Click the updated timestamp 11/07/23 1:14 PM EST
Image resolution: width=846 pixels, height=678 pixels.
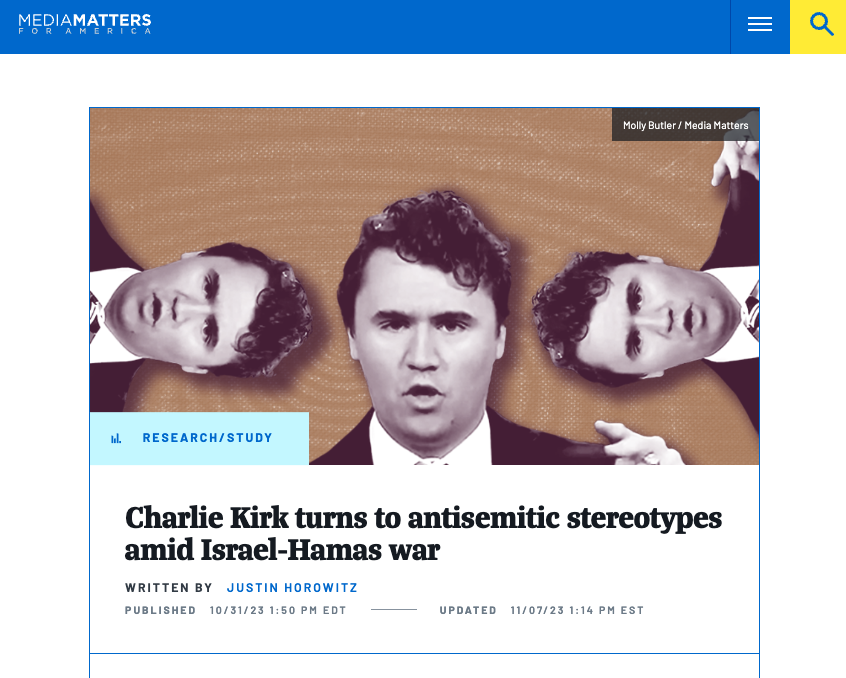577,610
